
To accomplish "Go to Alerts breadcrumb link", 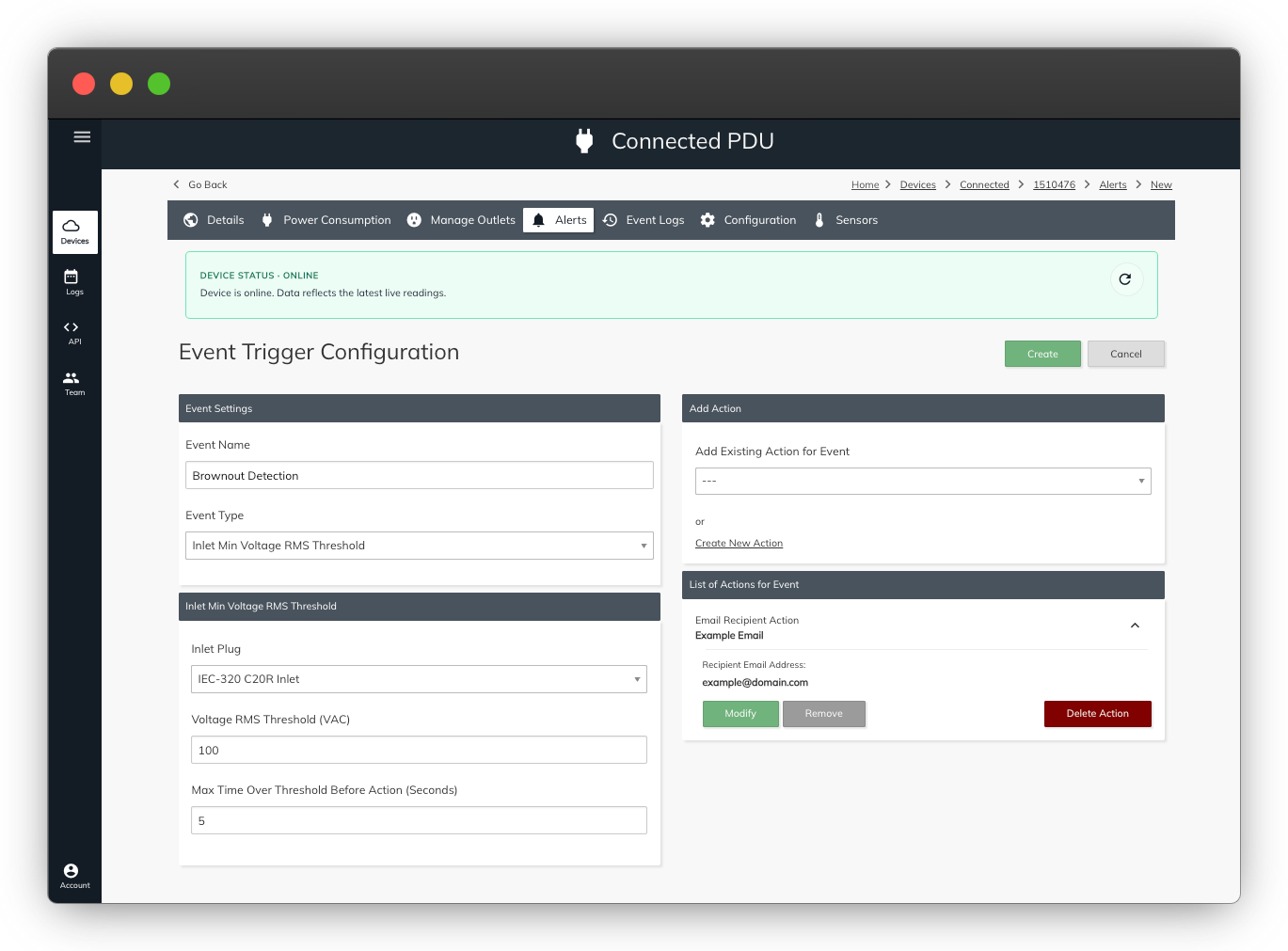I will 1113,184.
